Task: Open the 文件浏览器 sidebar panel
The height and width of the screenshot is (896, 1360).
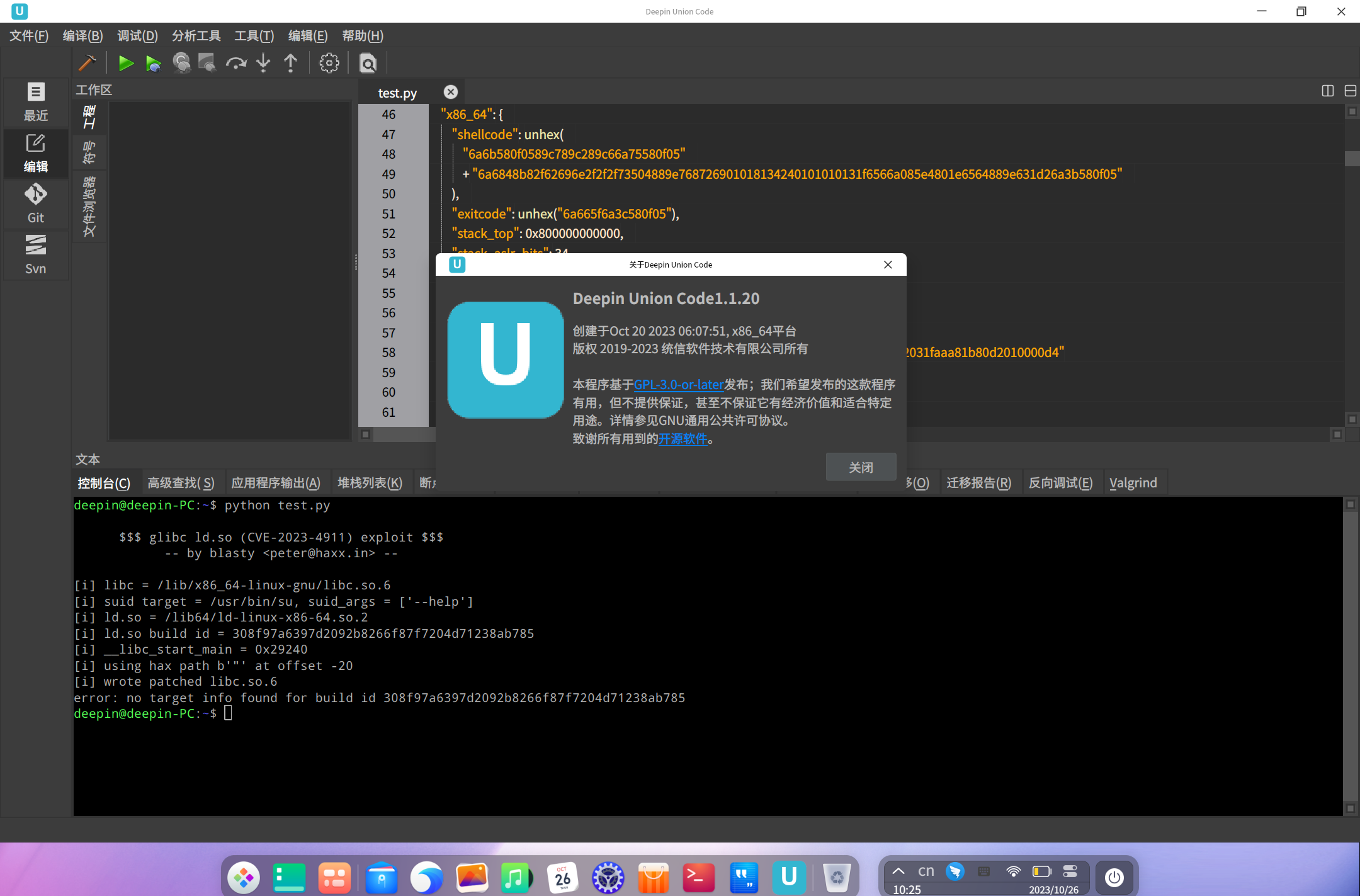Action: (89, 203)
